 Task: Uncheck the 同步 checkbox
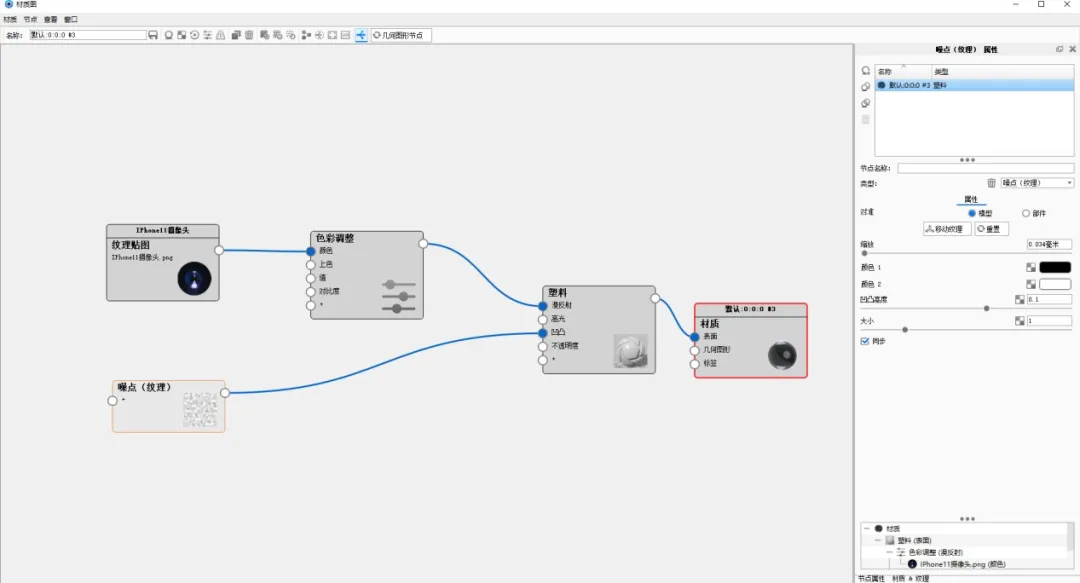(x=865, y=341)
